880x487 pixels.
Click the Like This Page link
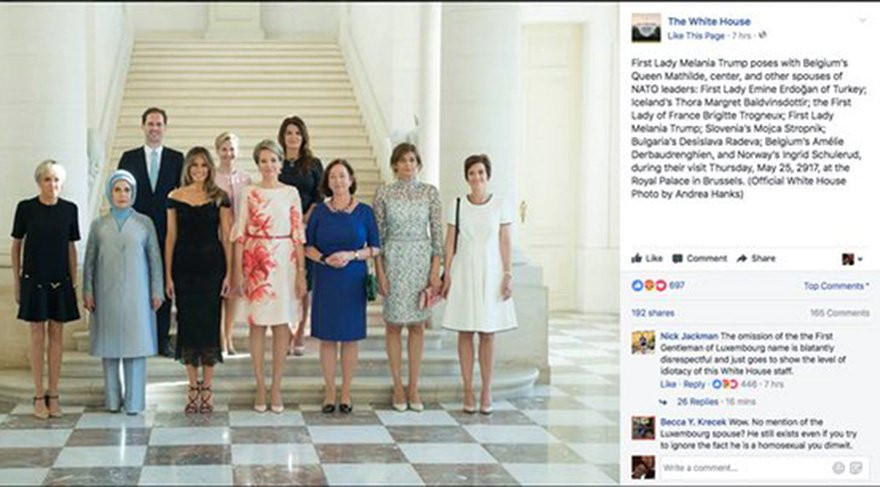[x=696, y=35]
